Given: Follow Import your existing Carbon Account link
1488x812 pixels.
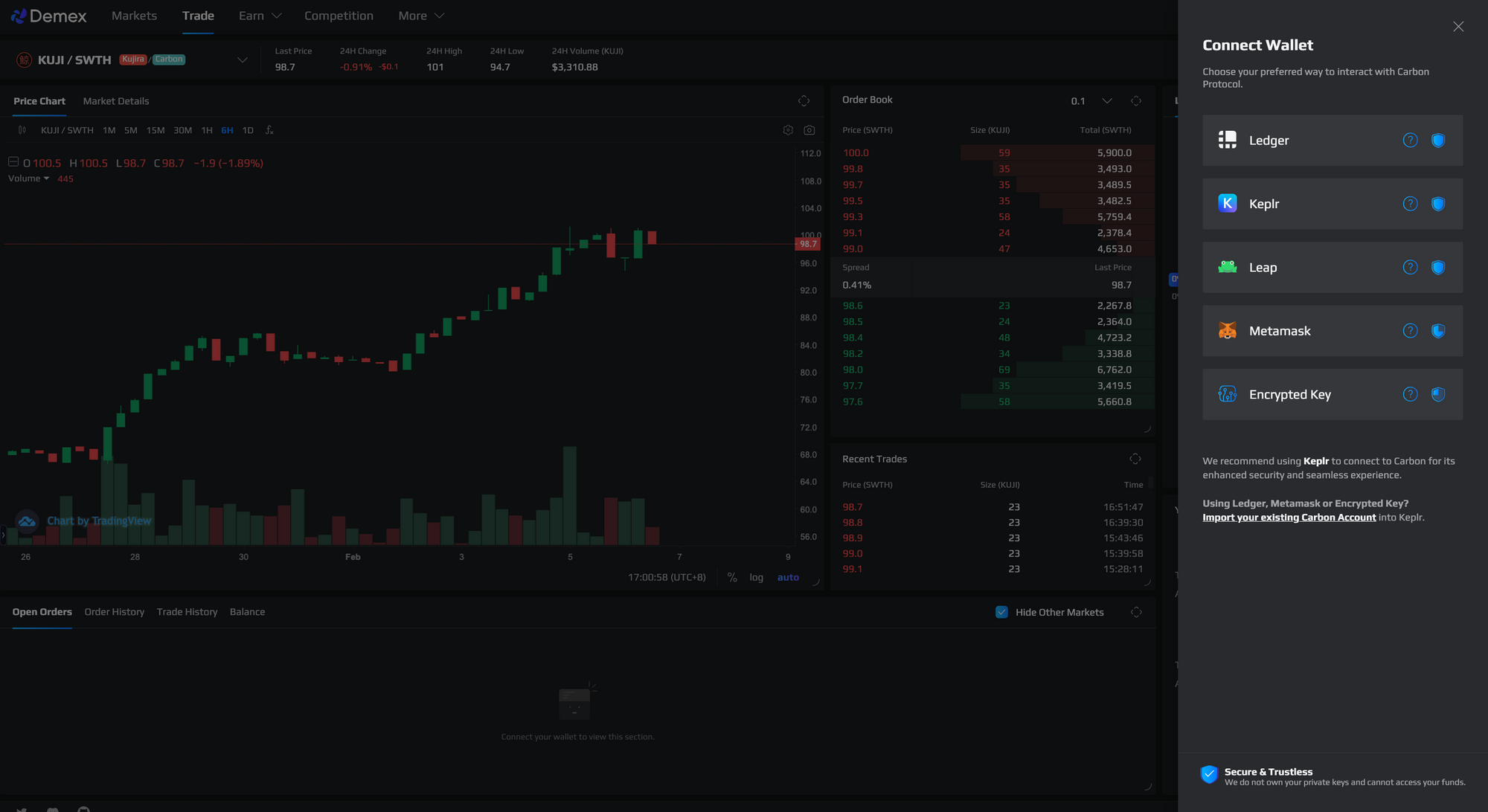Looking at the screenshot, I should click(1289, 518).
